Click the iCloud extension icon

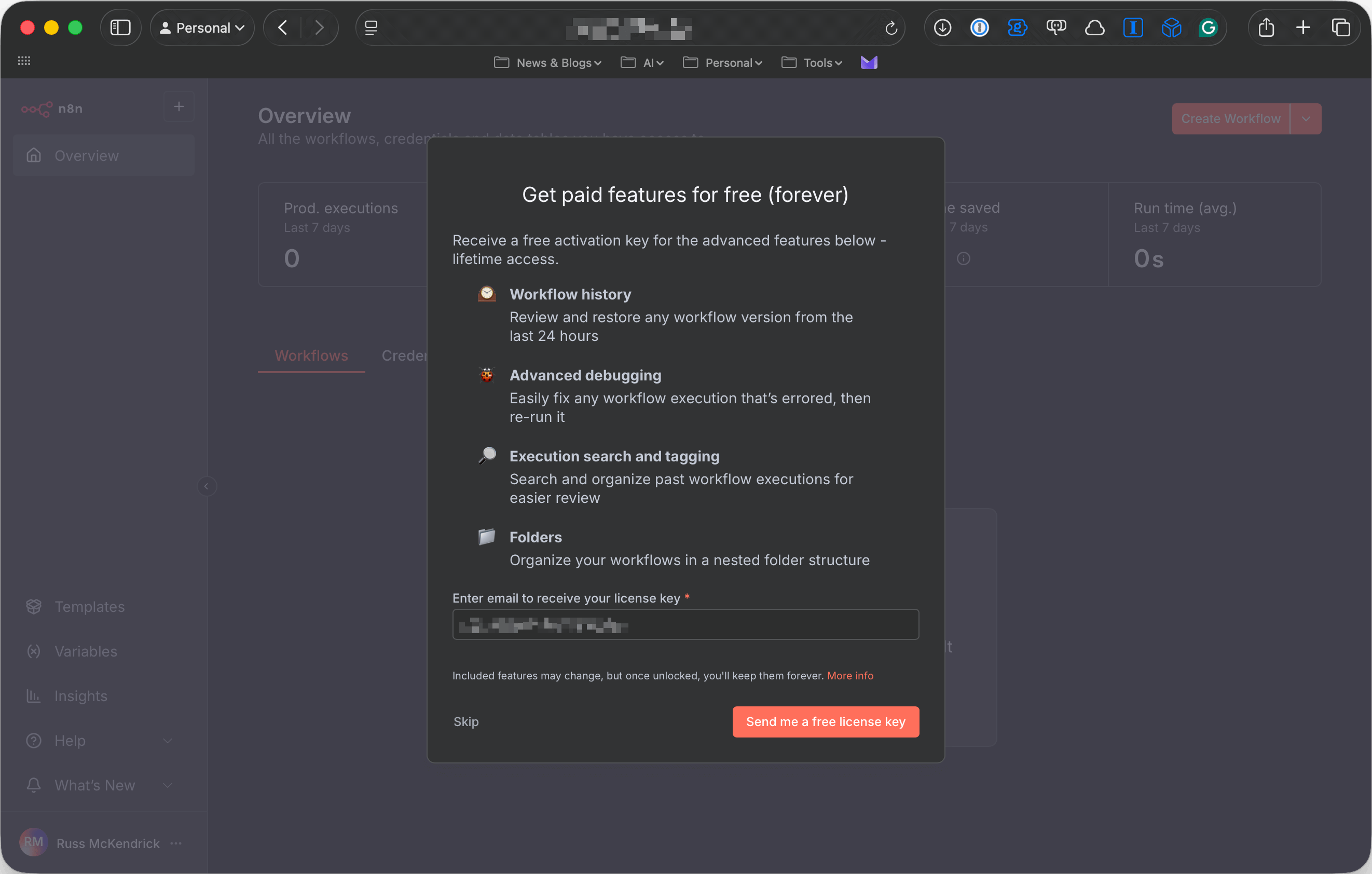pyautogui.click(x=1094, y=28)
